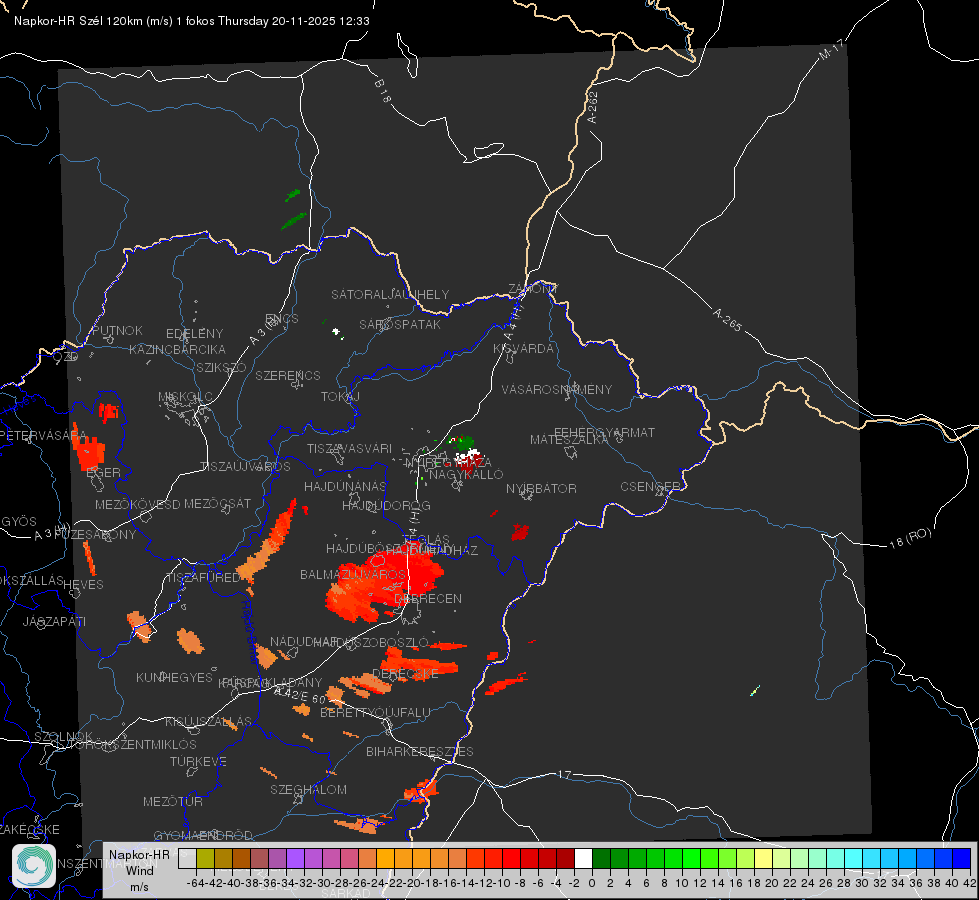Click the DEBRECEN city label

428,598
